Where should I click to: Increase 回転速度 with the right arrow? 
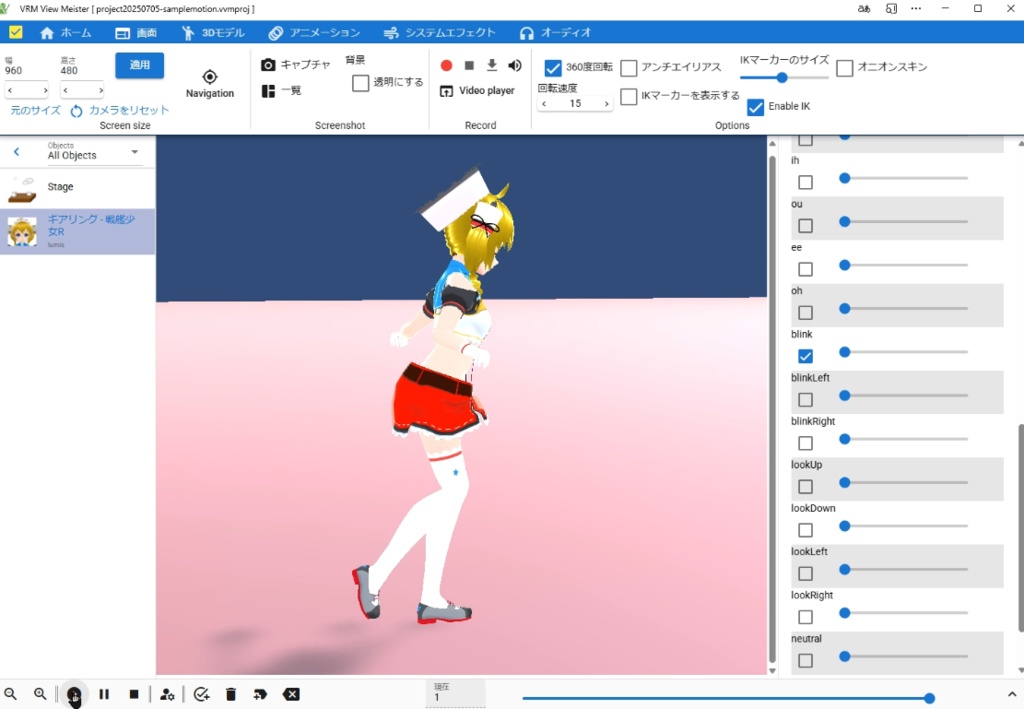[x=606, y=104]
